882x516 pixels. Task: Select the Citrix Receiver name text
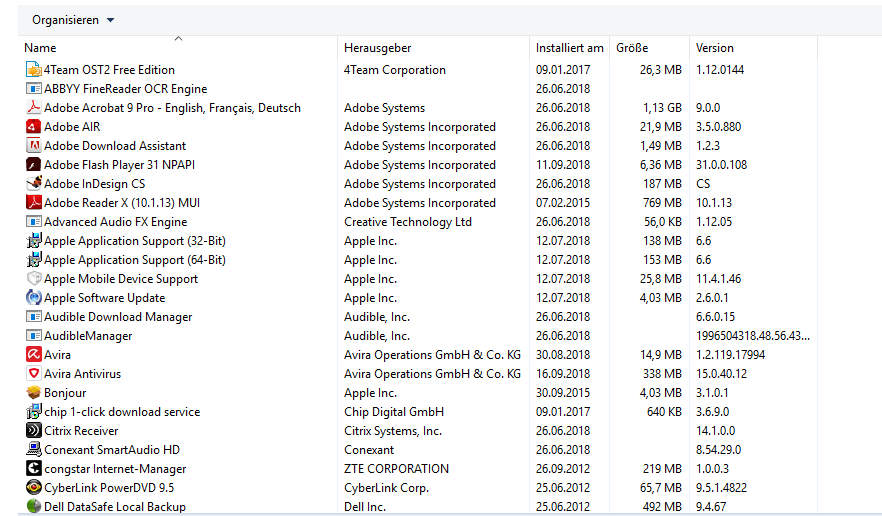(81, 430)
